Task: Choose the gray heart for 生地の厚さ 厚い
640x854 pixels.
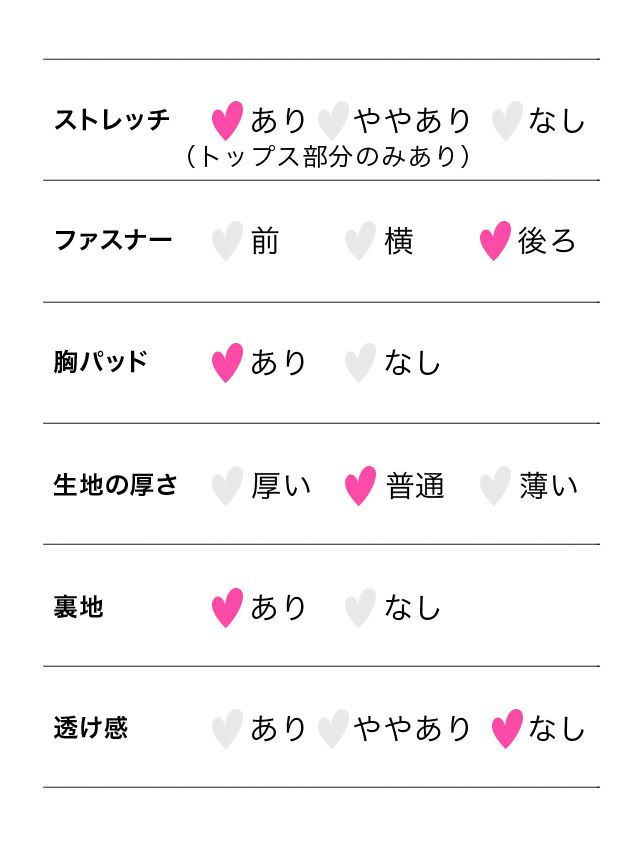Action: click(x=227, y=485)
